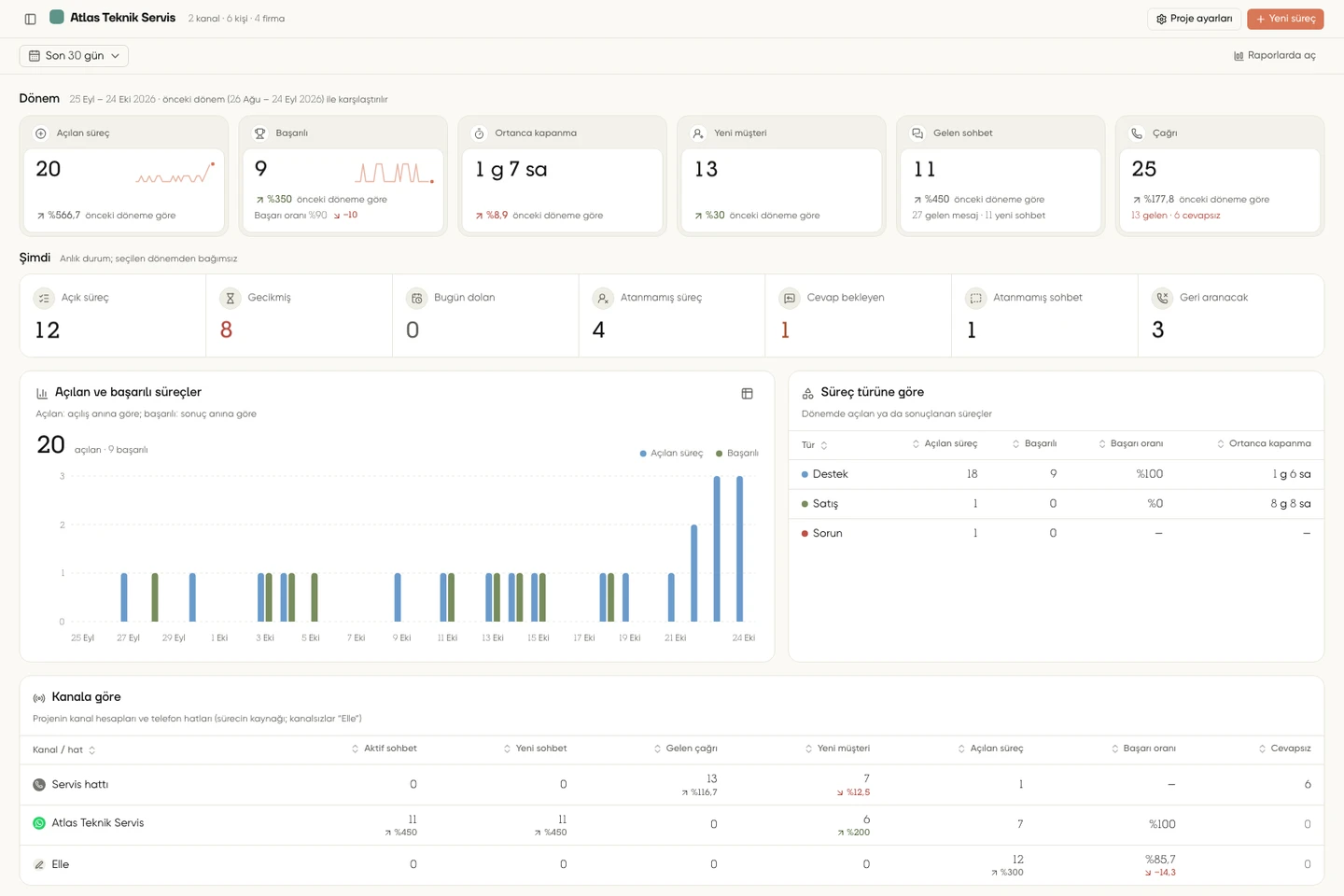Click the Cevap bekleyen chat icon
The height and width of the screenshot is (896, 1344).
coord(790,298)
